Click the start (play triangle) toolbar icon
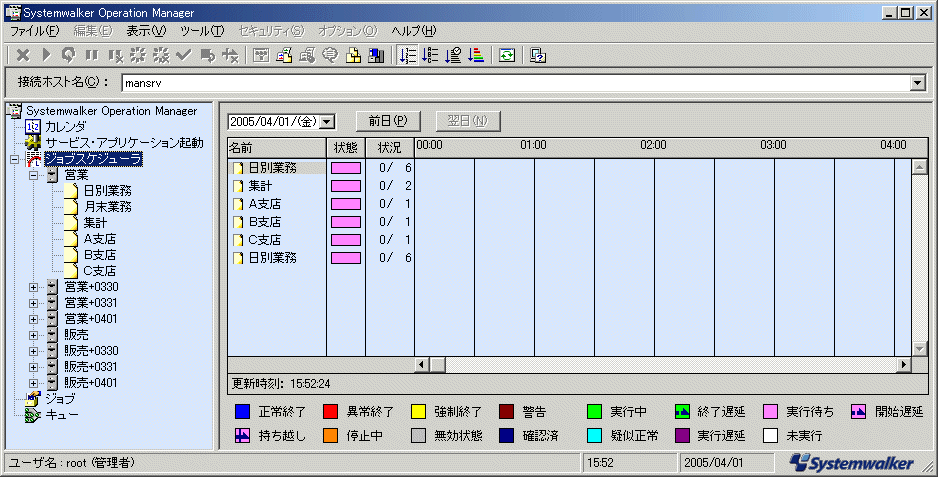This screenshot has height=477, width=938. tap(46, 56)
